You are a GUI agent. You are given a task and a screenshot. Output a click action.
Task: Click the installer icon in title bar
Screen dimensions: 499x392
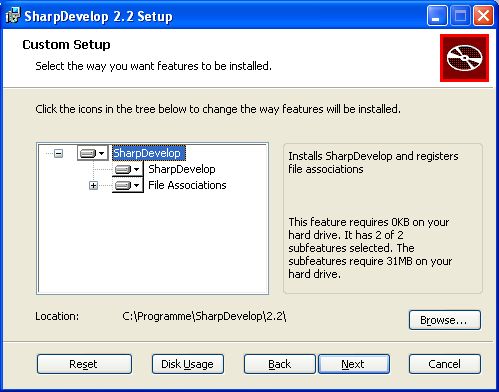13,15
